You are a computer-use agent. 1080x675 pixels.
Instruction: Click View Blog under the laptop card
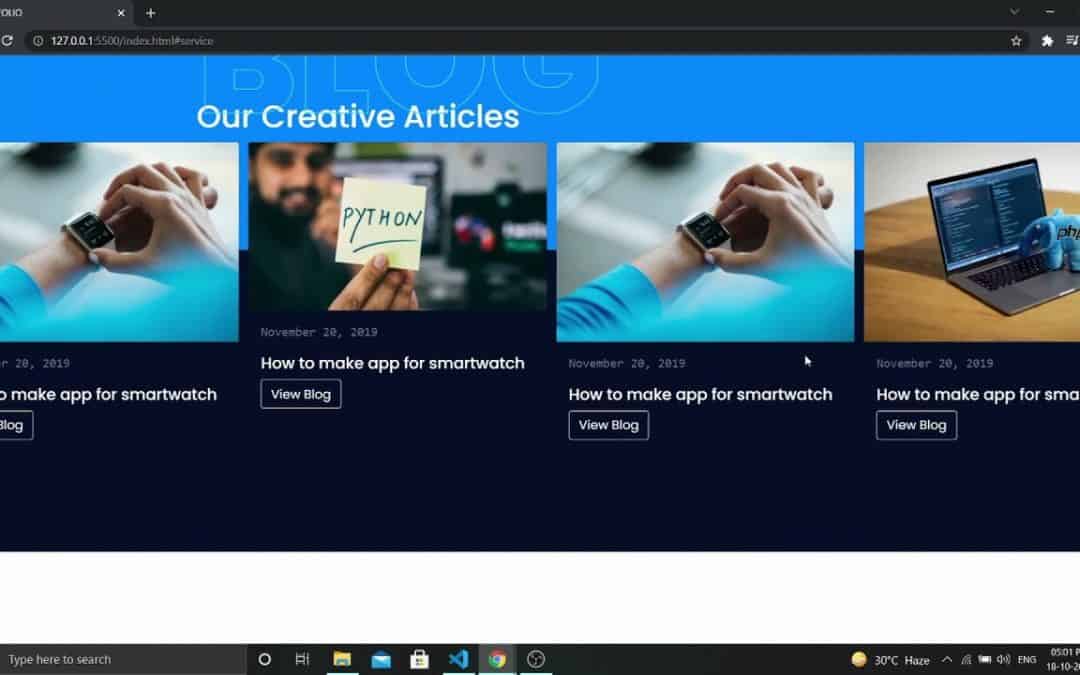(916, 425)
